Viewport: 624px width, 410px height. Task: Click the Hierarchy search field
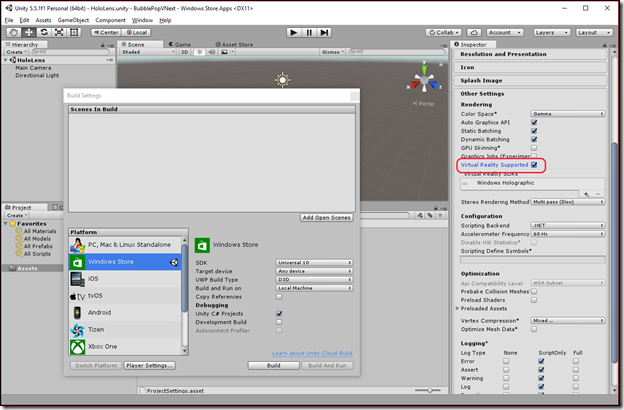tap(70, 52)
